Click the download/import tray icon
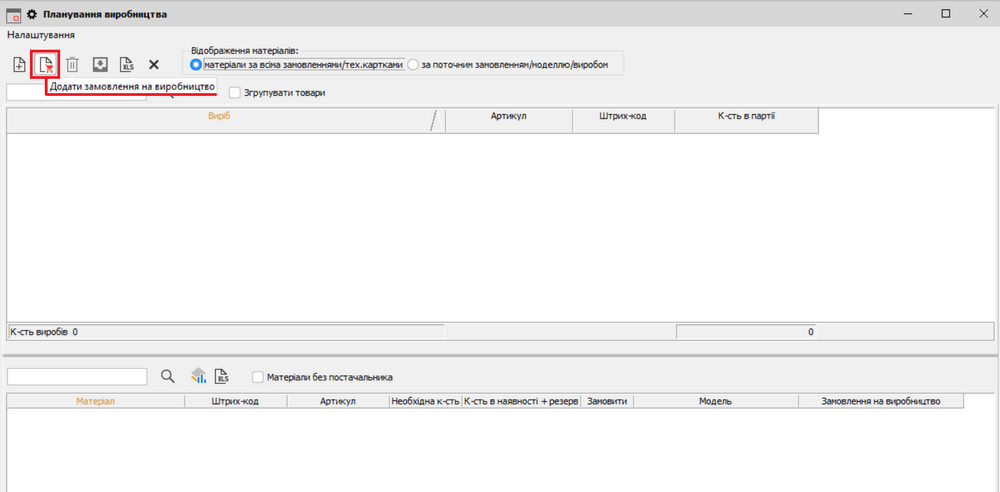This screenshot has width=1000, height=492. tap(100, 65)
